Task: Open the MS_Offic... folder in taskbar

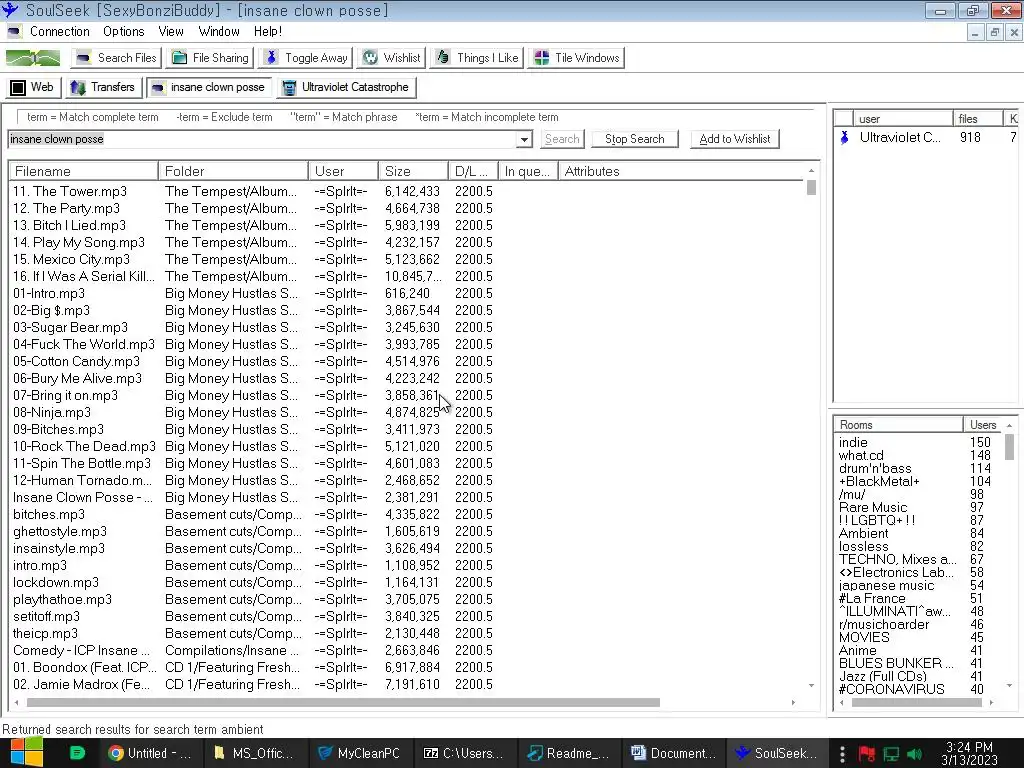Action: 257,753
